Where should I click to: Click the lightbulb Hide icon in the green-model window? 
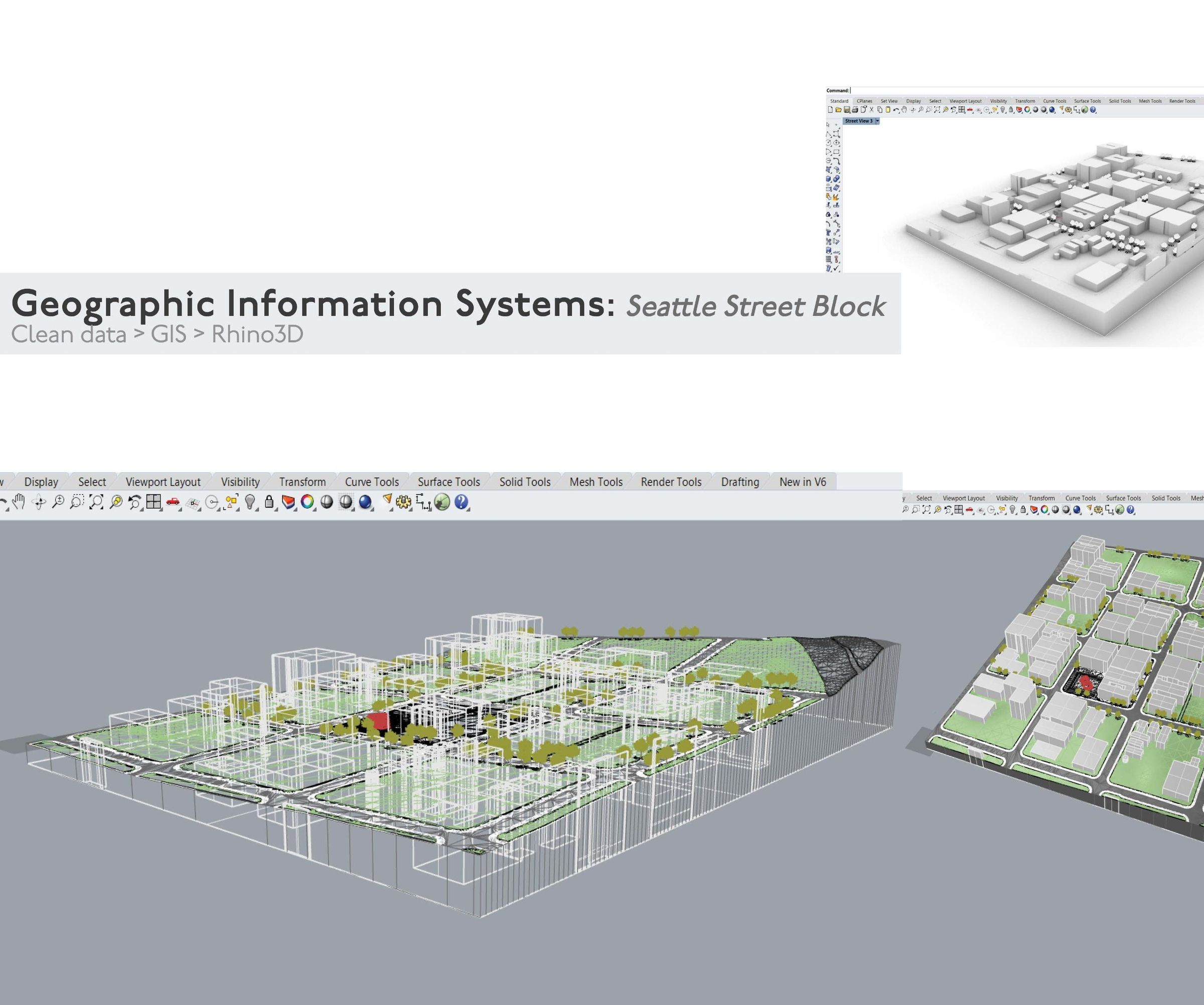pyautogui.click(x=1013, y=510)
